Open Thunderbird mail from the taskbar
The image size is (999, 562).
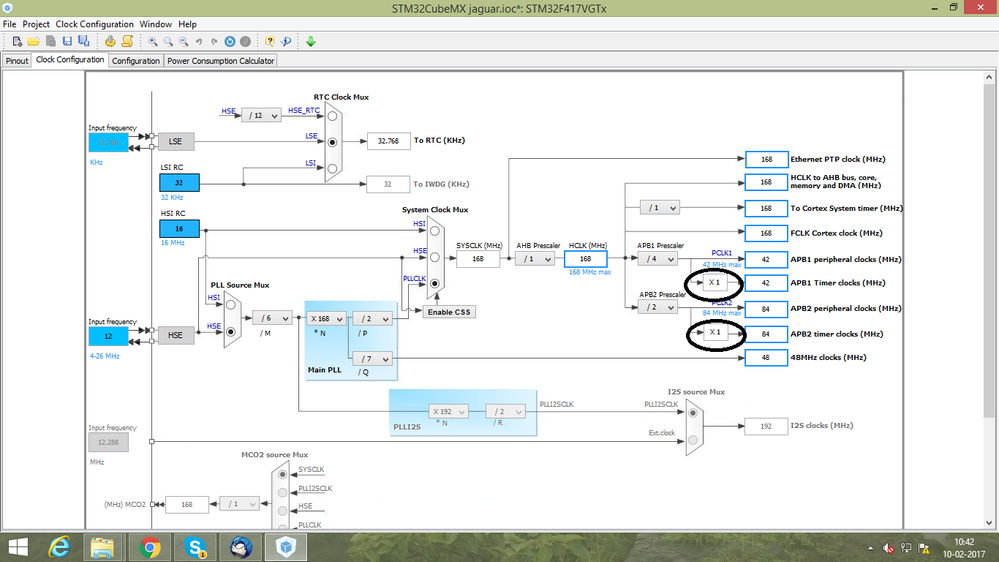pyautogui.click(x=241, y=547)
